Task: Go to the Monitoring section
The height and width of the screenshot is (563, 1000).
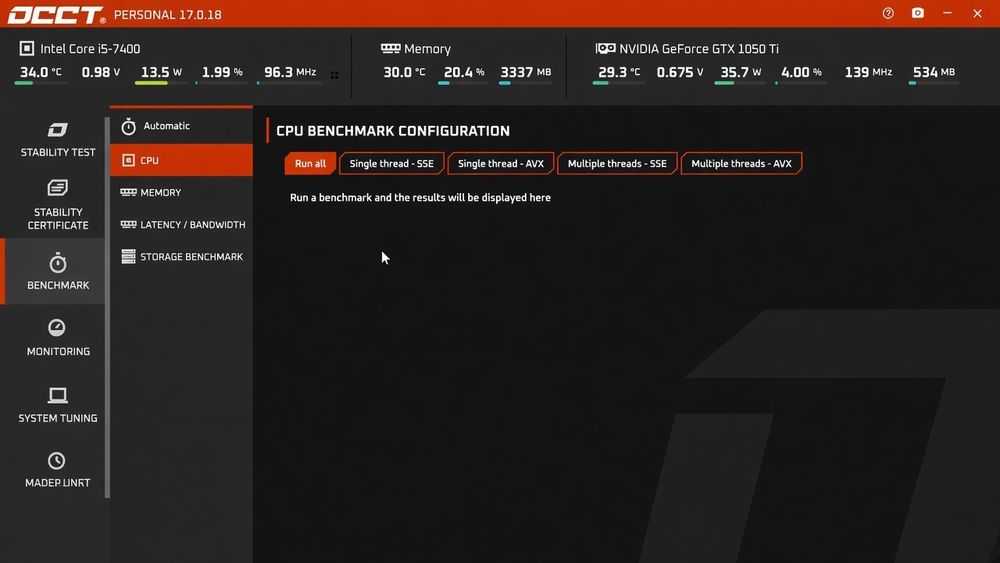Action: click(x=57, y=338)
